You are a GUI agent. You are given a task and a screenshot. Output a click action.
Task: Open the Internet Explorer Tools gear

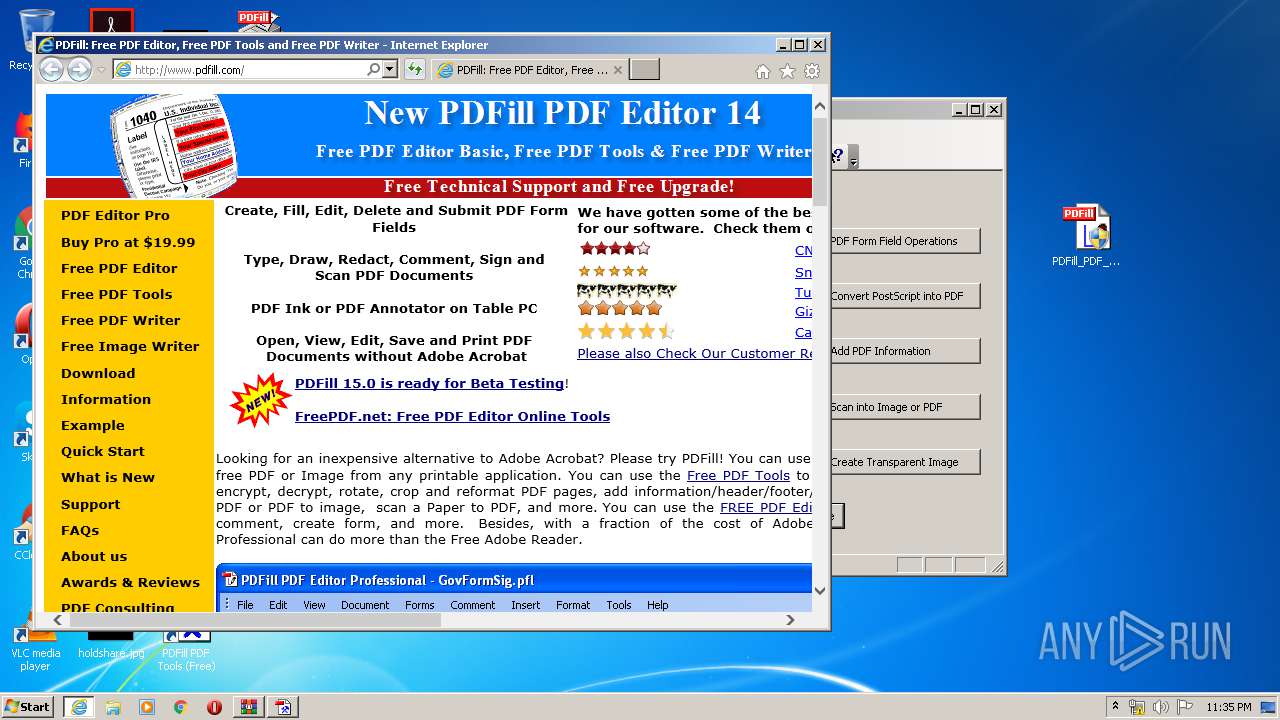[812, 71]
